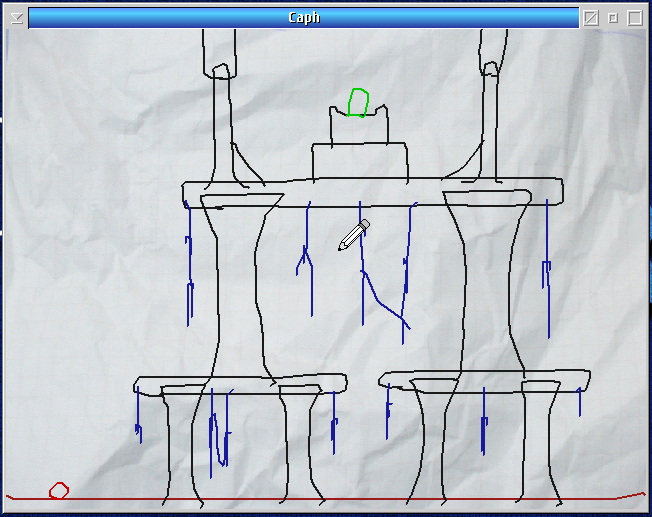The width and height of the screenshot is (652, 517).
Task: Click the tall left middle pillar
Action: (238, 290)
